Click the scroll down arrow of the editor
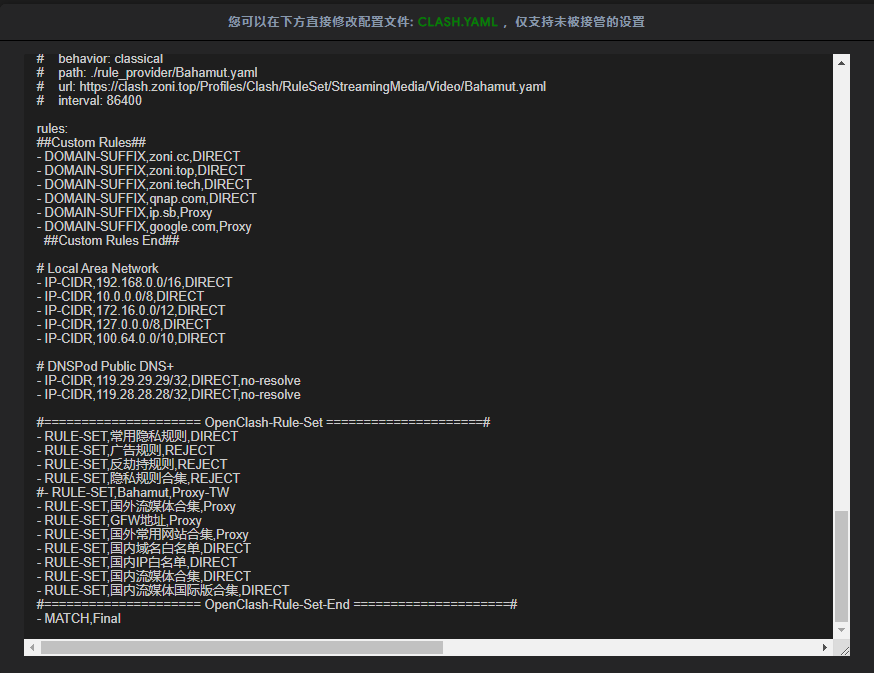874x673 pixels. [841, 630]
